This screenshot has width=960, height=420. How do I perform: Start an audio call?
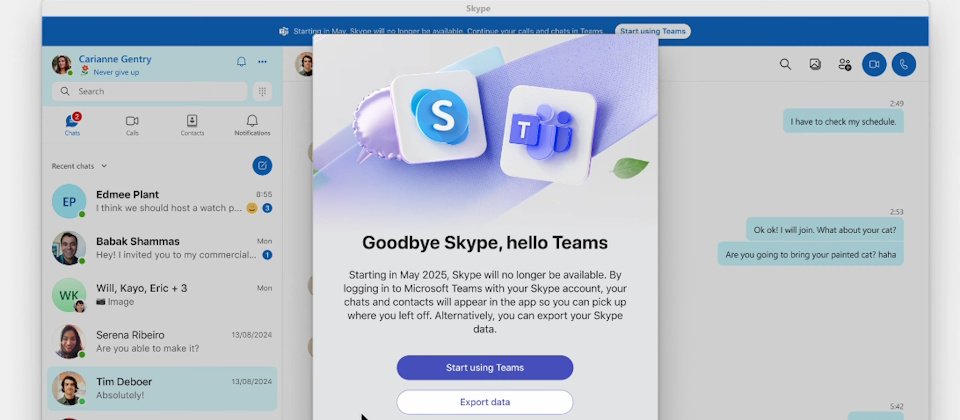pos(904,64)
